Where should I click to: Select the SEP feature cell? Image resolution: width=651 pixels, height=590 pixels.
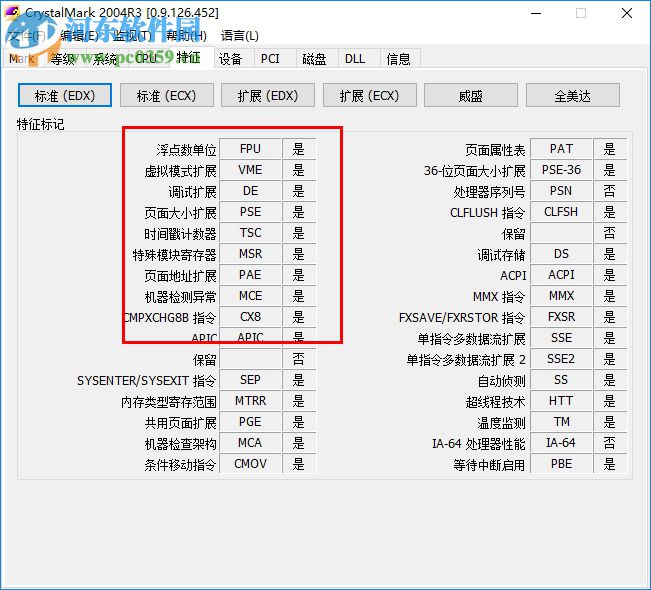tap(250, 380)
